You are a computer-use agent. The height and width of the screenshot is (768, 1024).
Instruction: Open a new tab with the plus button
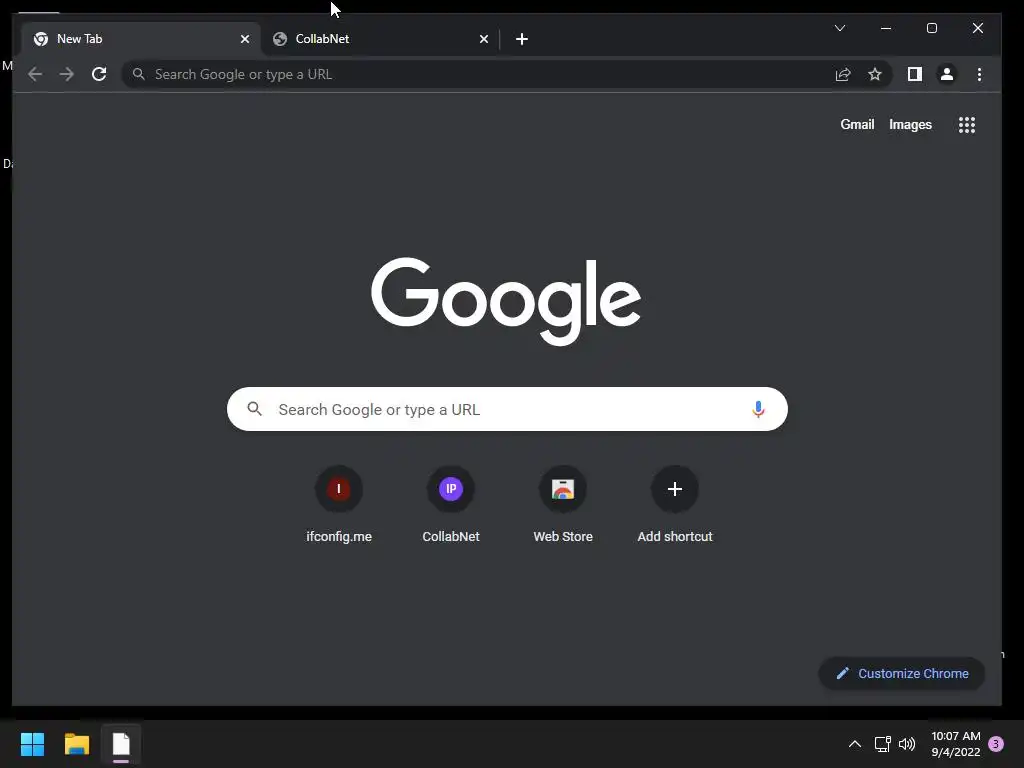pos(522,39)
